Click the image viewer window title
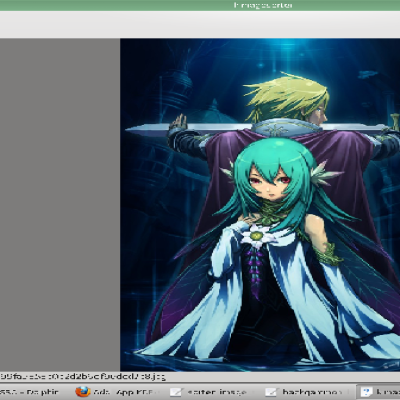The width and height of the screenshot is (400, 400). coord(263,5)
